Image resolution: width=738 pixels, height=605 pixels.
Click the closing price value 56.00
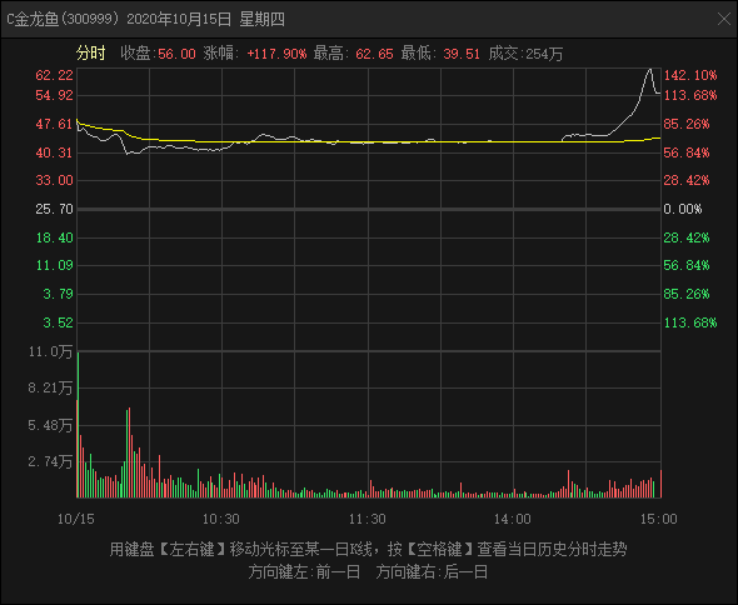[x=176, y=54]
